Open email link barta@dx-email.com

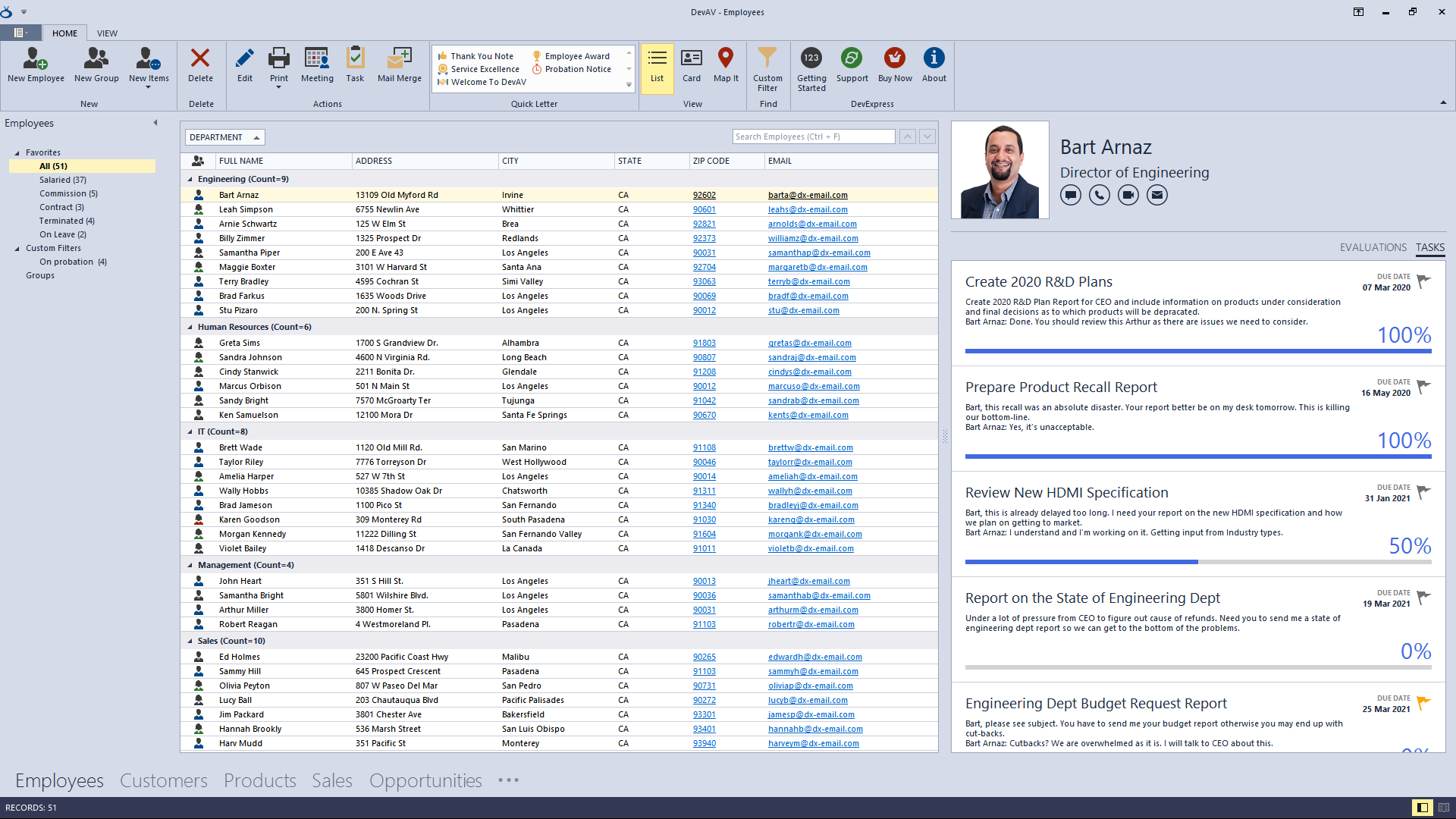coord(808,196)
